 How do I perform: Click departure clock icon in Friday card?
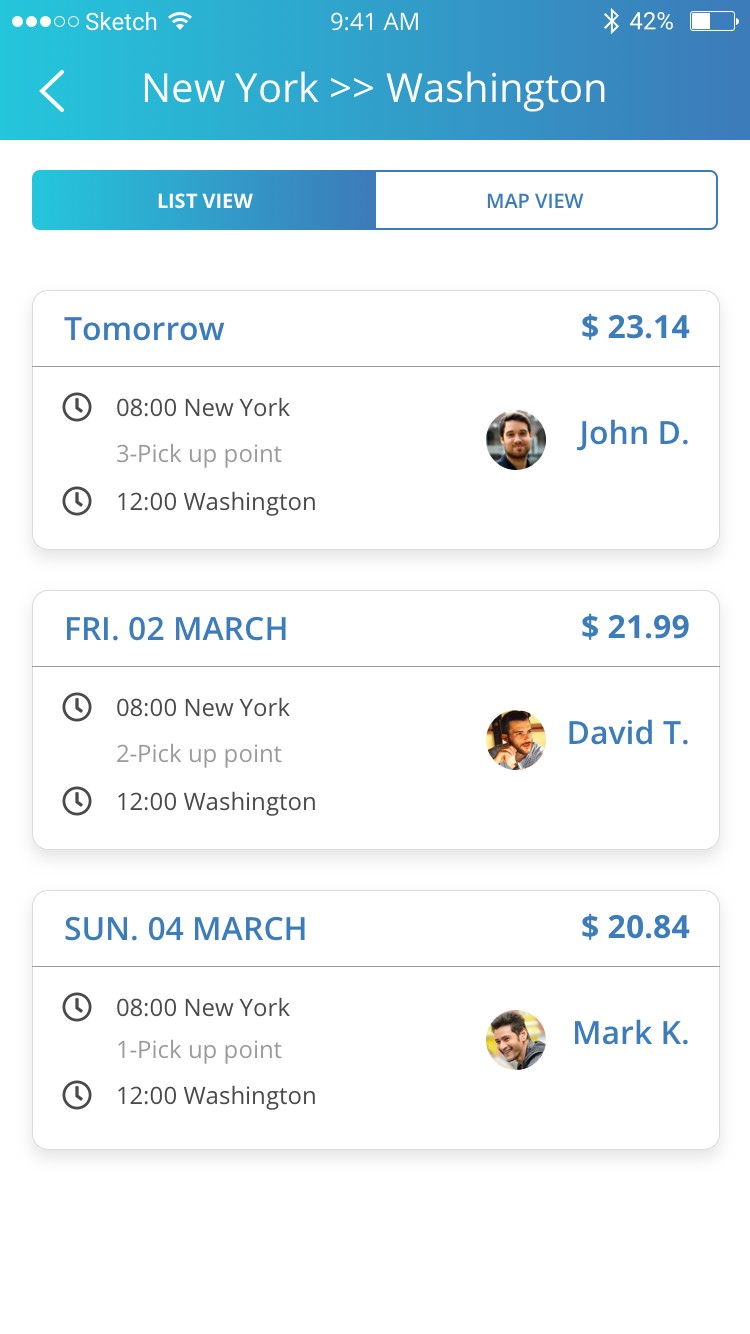(x=77, y=707)
